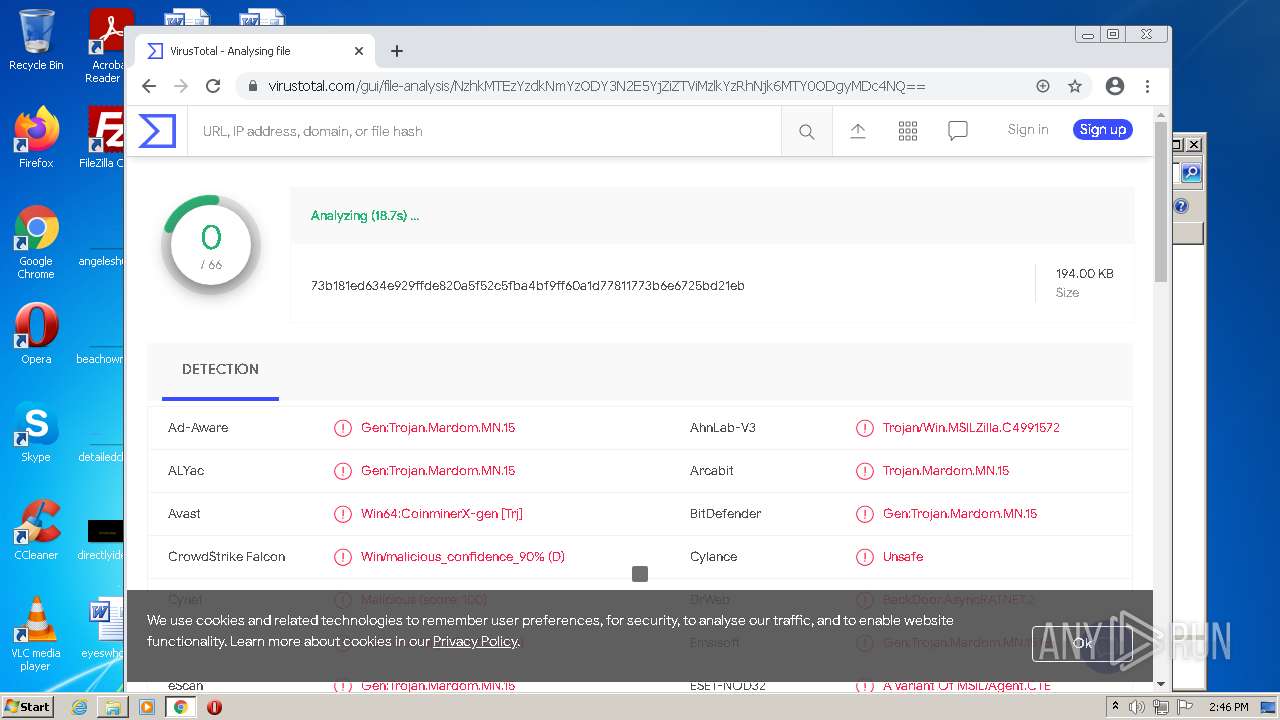Open a new Chrome tab with plus
The height and width of the screenshot is (720, 1280).
397,51
